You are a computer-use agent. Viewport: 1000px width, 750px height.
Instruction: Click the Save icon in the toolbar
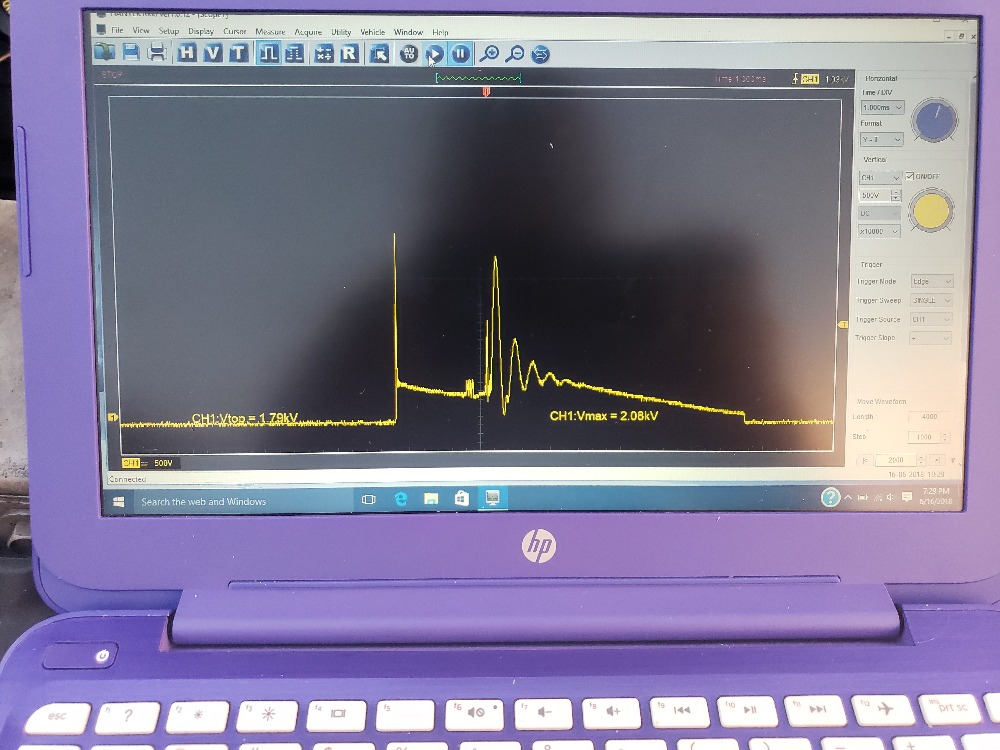coord(133,53)
